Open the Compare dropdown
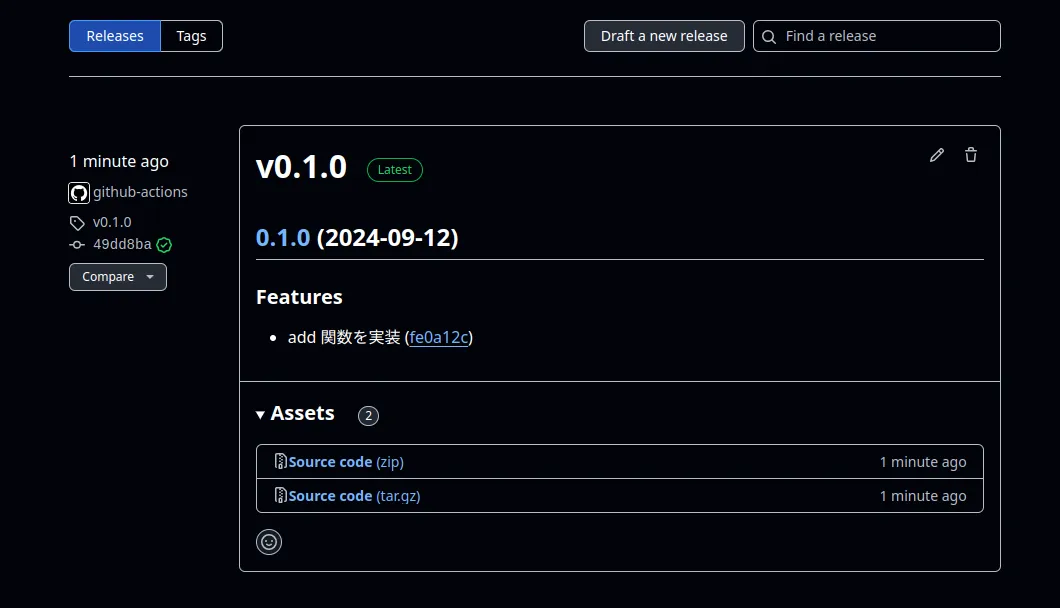This screenshot has height=608, width=1060. [118, 277]
